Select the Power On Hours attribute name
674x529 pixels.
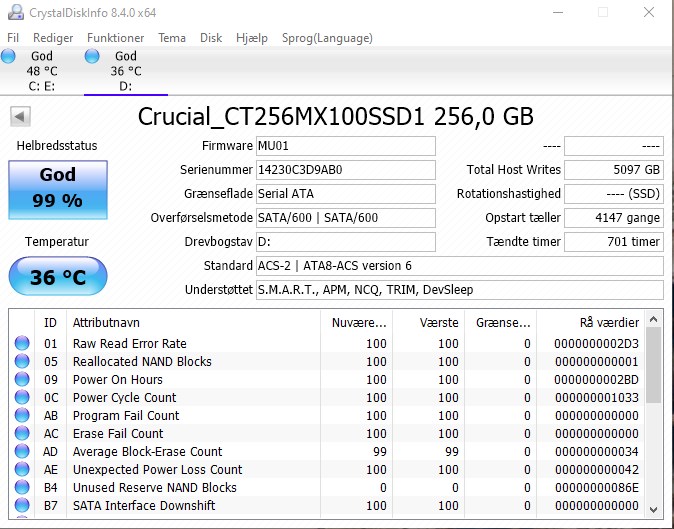117,380
